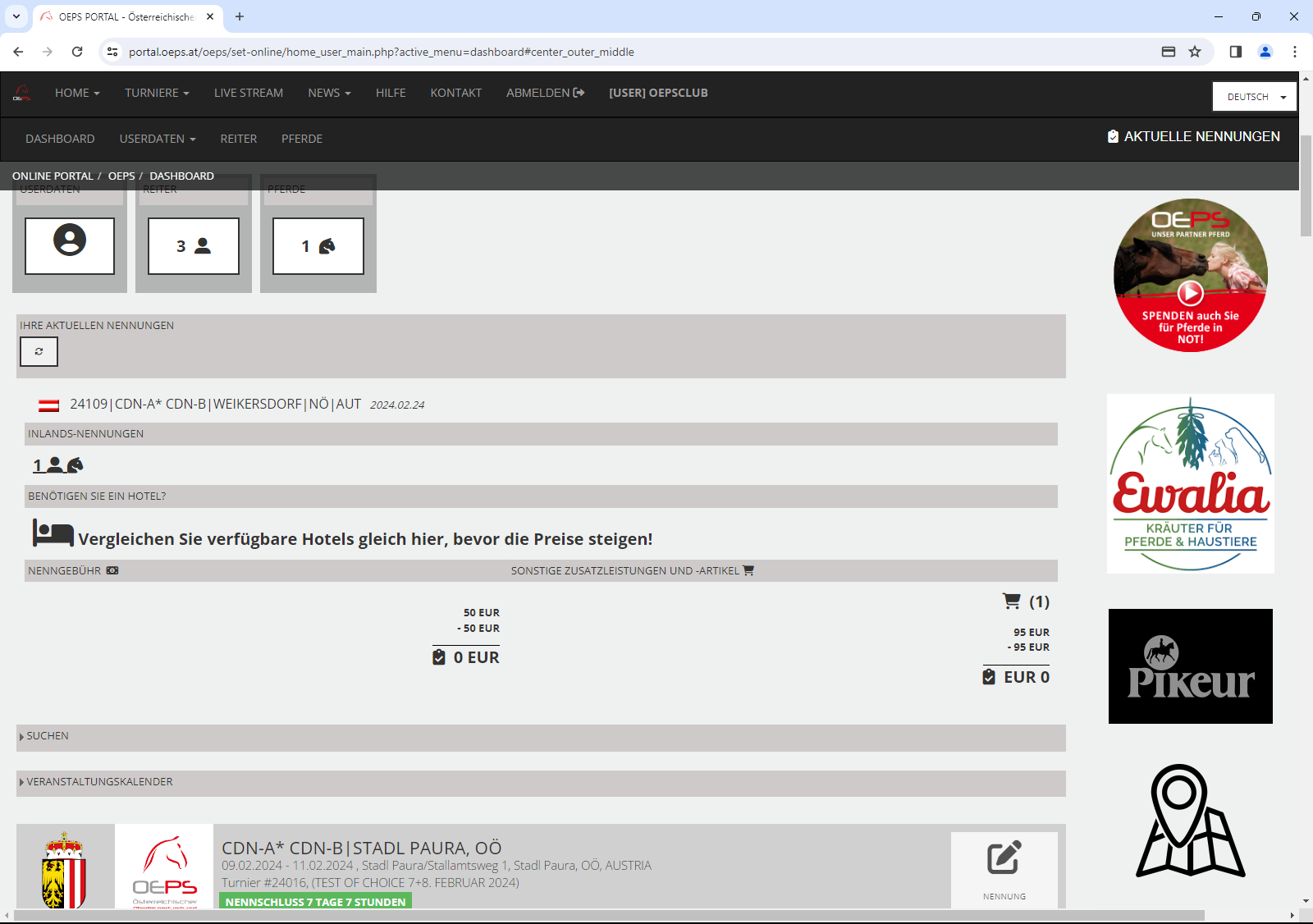Screen dimensions: 1313x924
Task: Play the OEPS donation video banner
Action: point(1191,292)
